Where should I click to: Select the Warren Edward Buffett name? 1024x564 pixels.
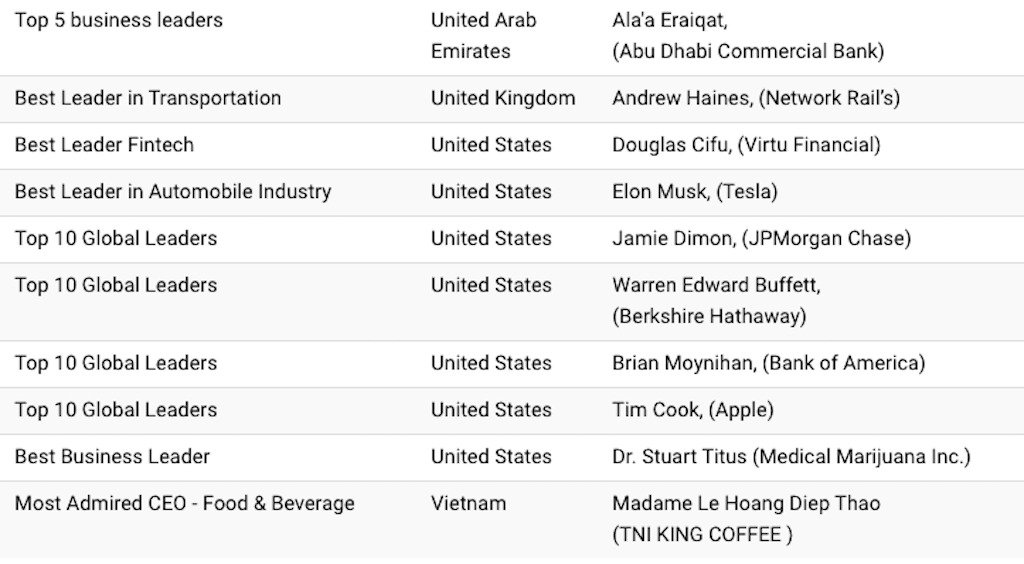click(716, 285)
